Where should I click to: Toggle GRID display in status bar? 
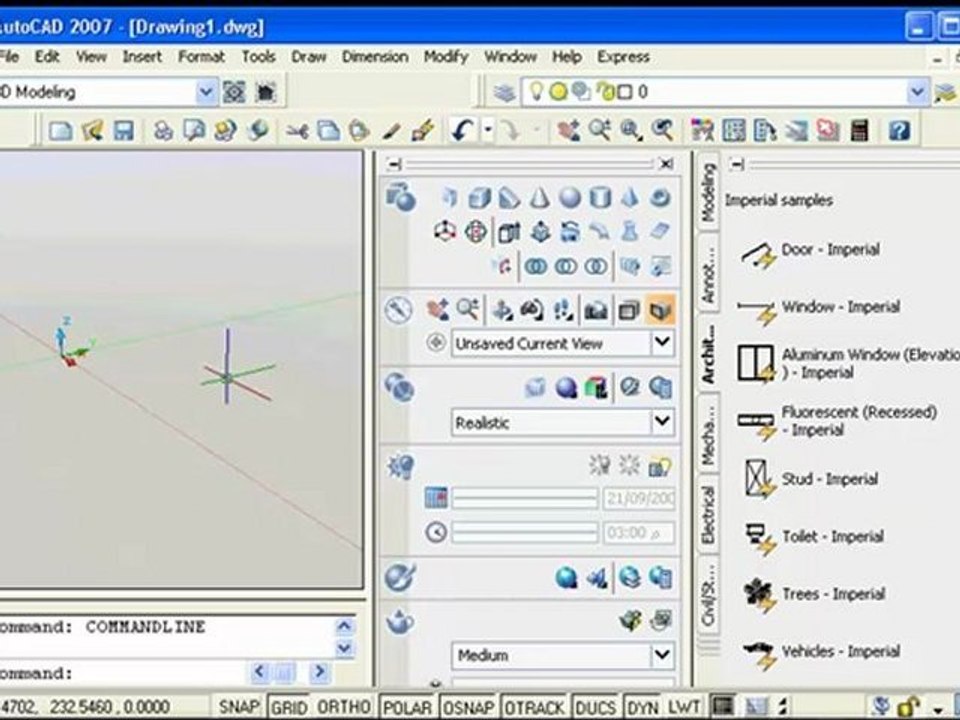pos(289,707)
